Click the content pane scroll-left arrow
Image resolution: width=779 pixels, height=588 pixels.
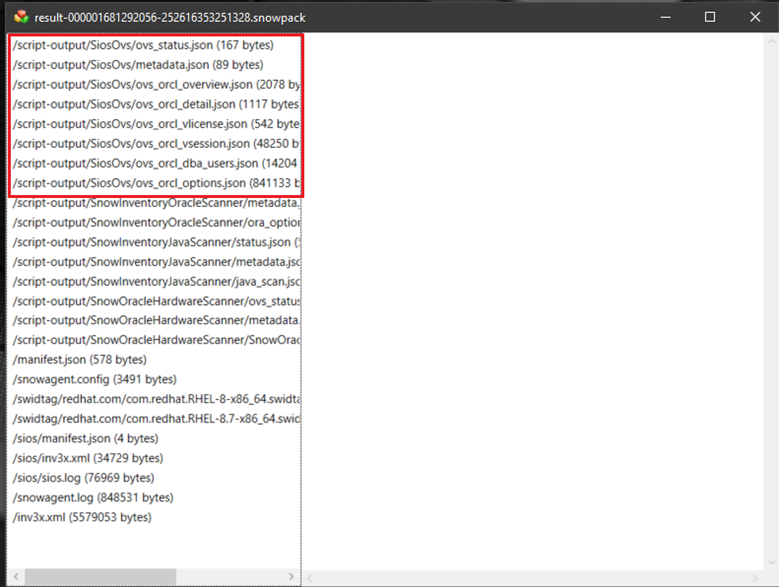click(310, 578)
